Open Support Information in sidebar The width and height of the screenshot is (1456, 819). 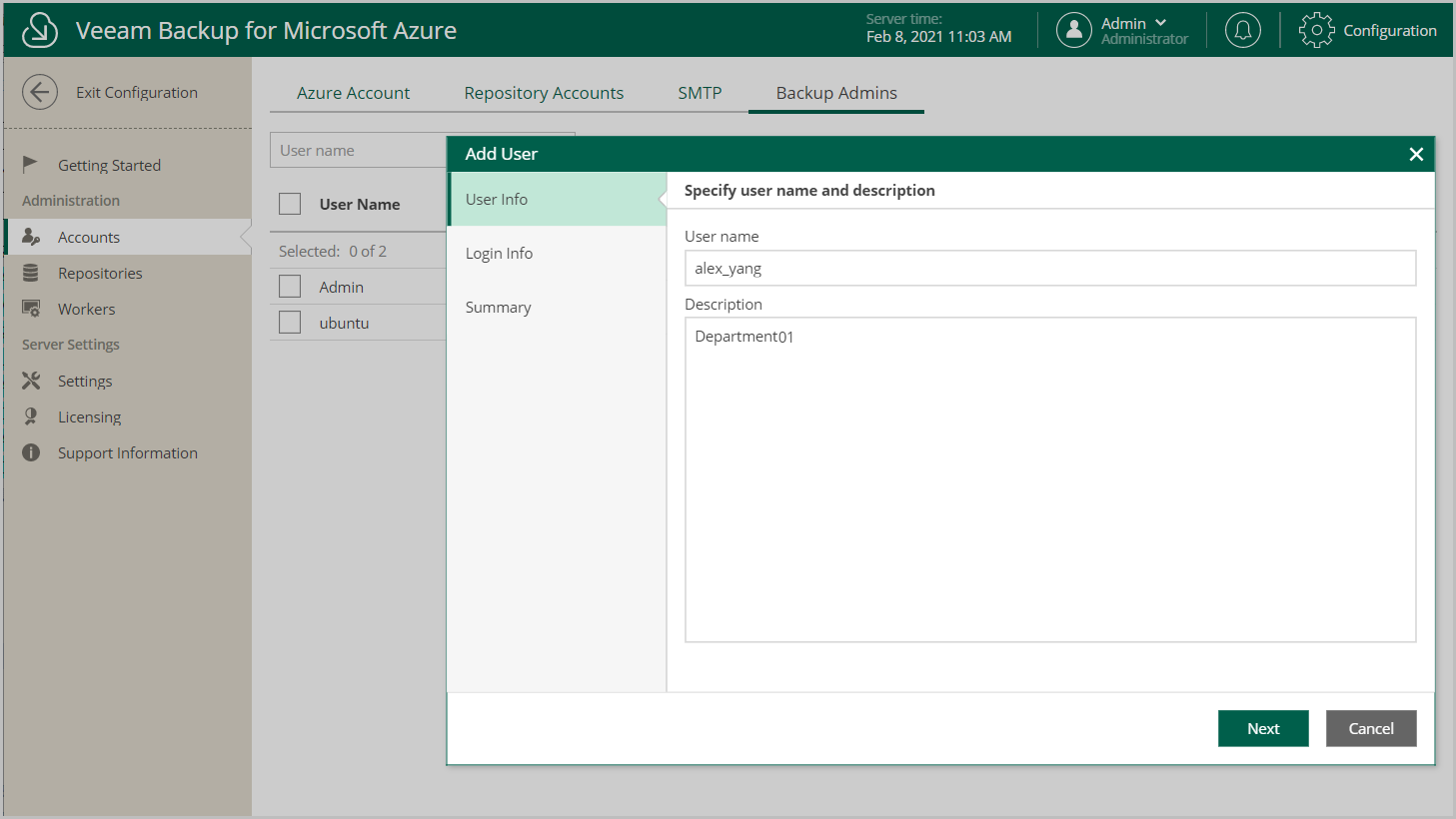(x=128, y=452)
